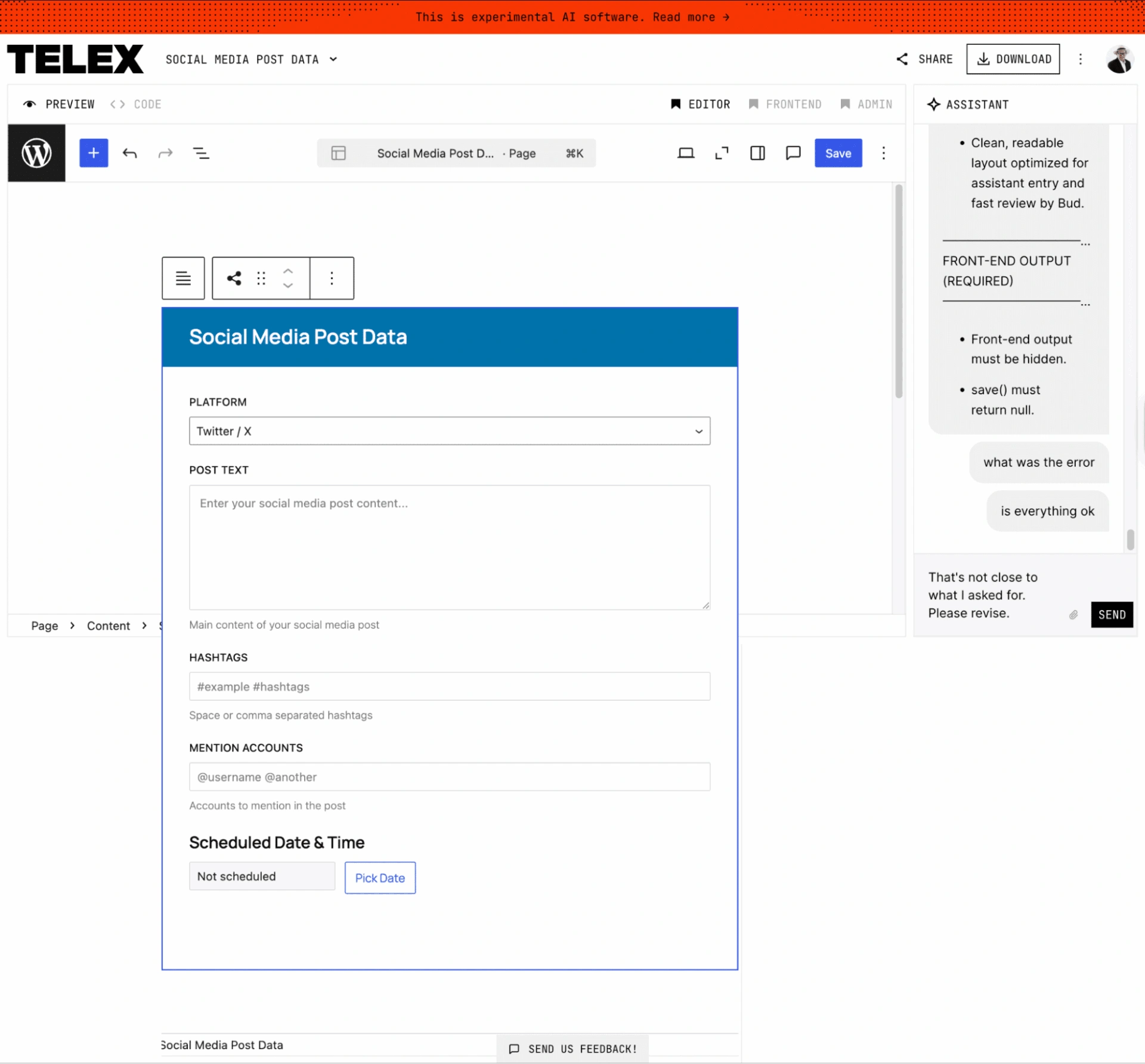This screenshot has height=1064, width=1145.
Task: Click the blue block inserter plus button
Action: tap(94, 153)
